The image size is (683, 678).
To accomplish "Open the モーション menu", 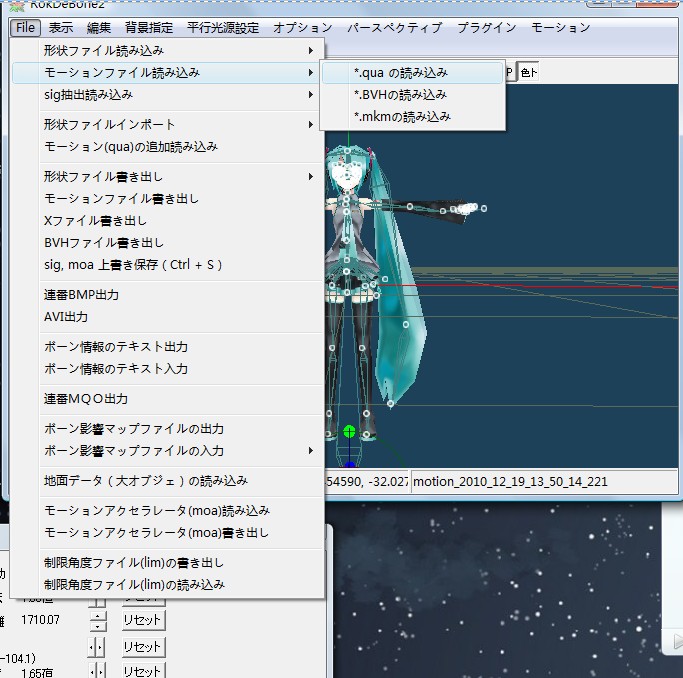I will pos(561,28).
